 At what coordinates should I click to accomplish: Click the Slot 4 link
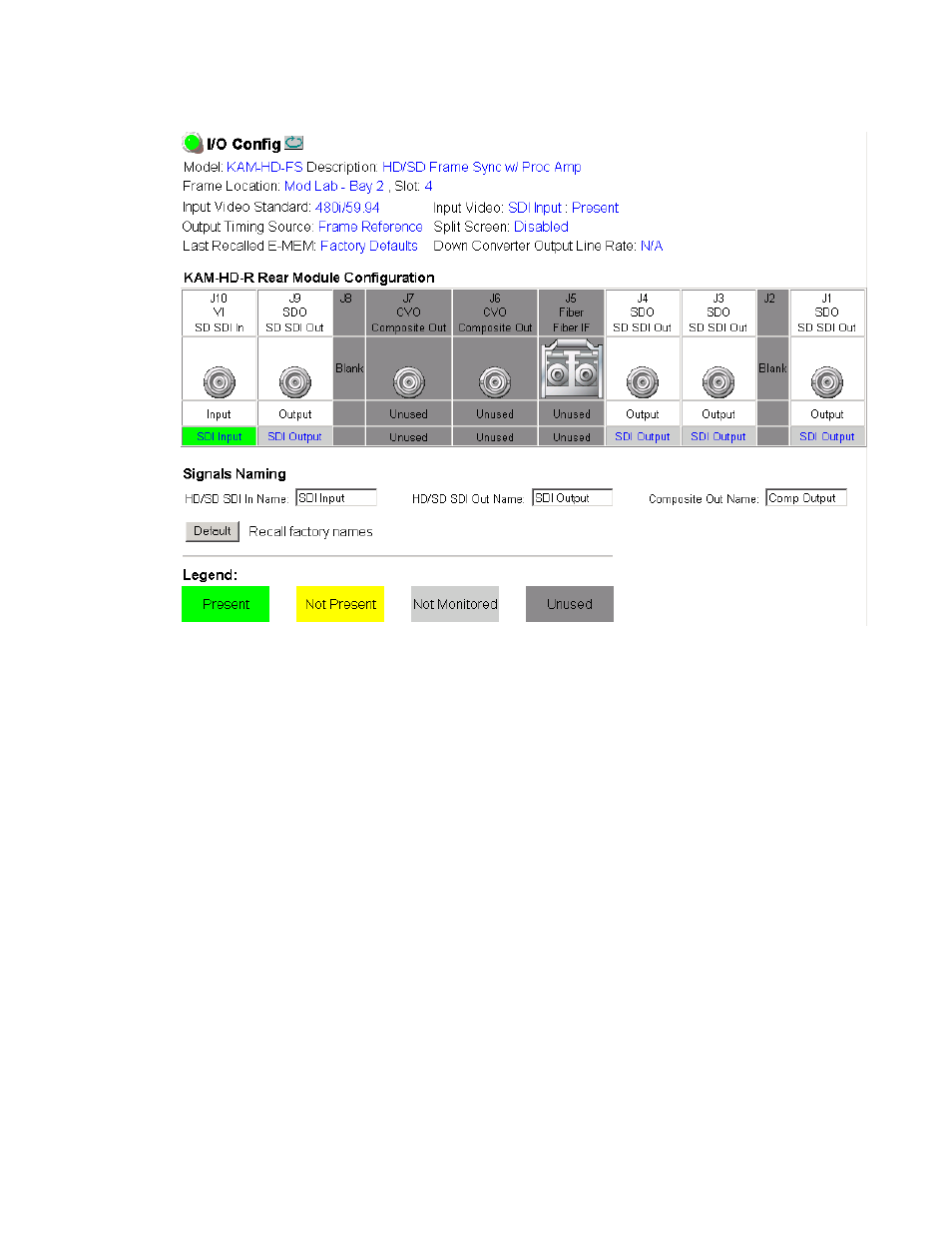coord(428,186)
